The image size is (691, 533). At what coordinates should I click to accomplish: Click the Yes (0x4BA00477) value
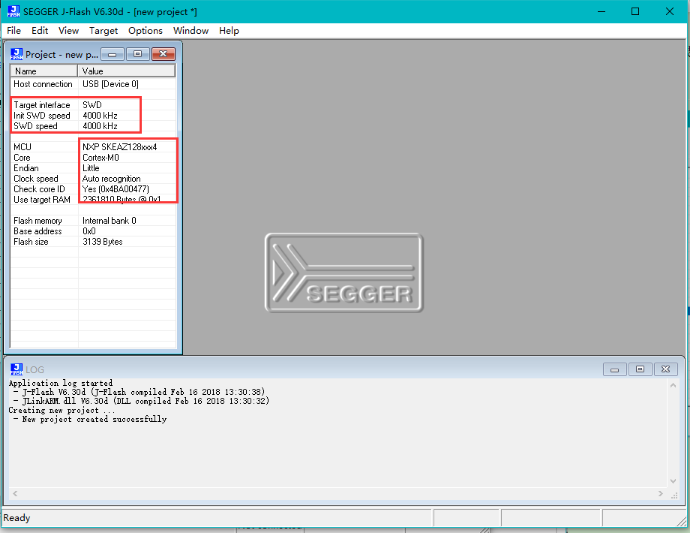(116, 189)
